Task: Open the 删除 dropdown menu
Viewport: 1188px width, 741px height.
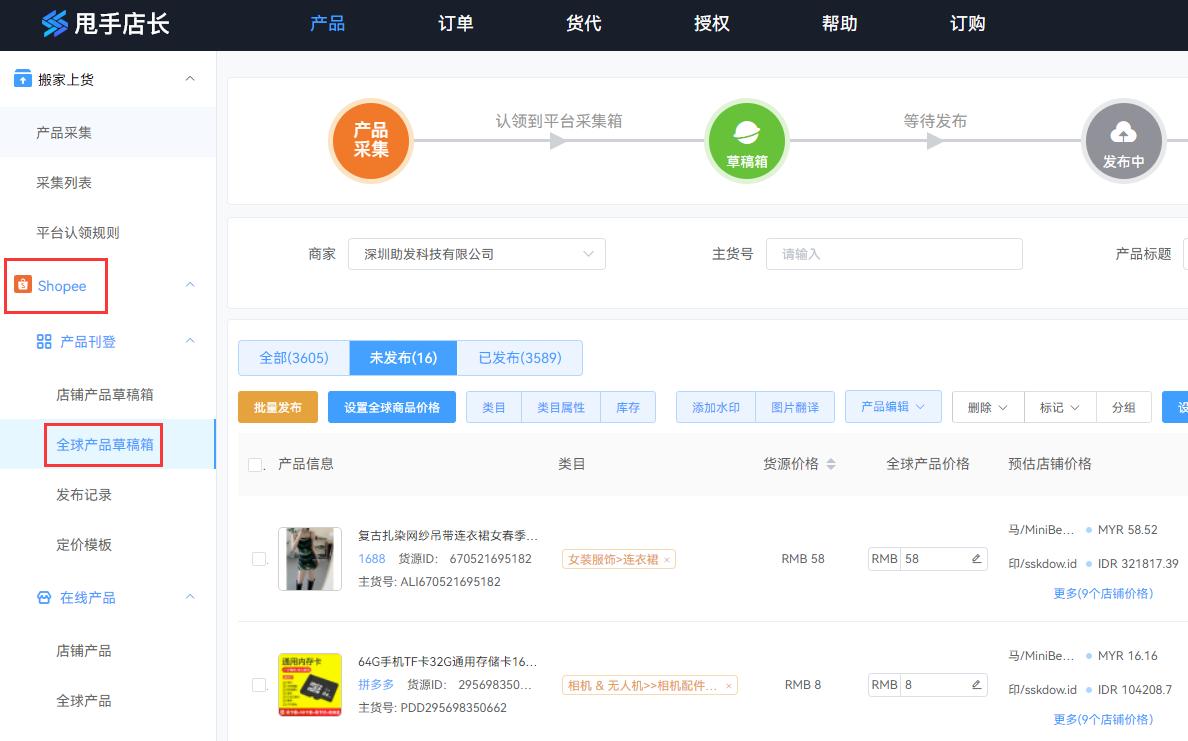Action: tap(987, 406)
